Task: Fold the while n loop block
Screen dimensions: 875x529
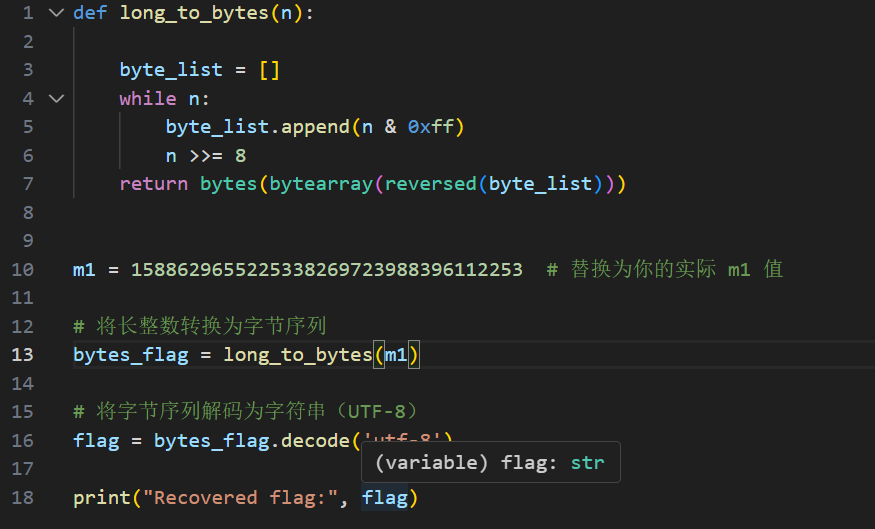Action: 55,98
